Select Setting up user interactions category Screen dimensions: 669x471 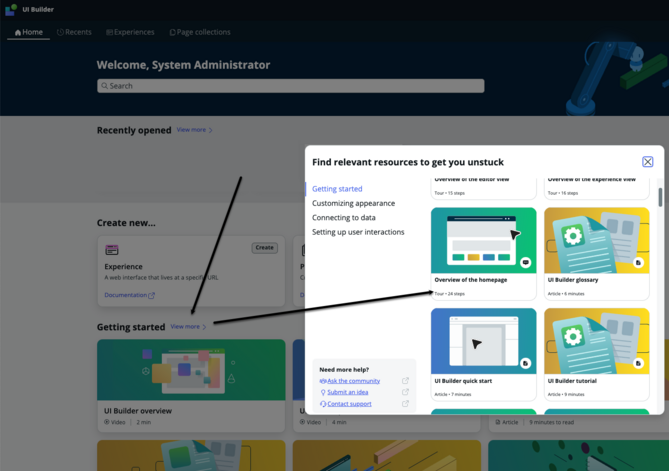tap(358, 232)
